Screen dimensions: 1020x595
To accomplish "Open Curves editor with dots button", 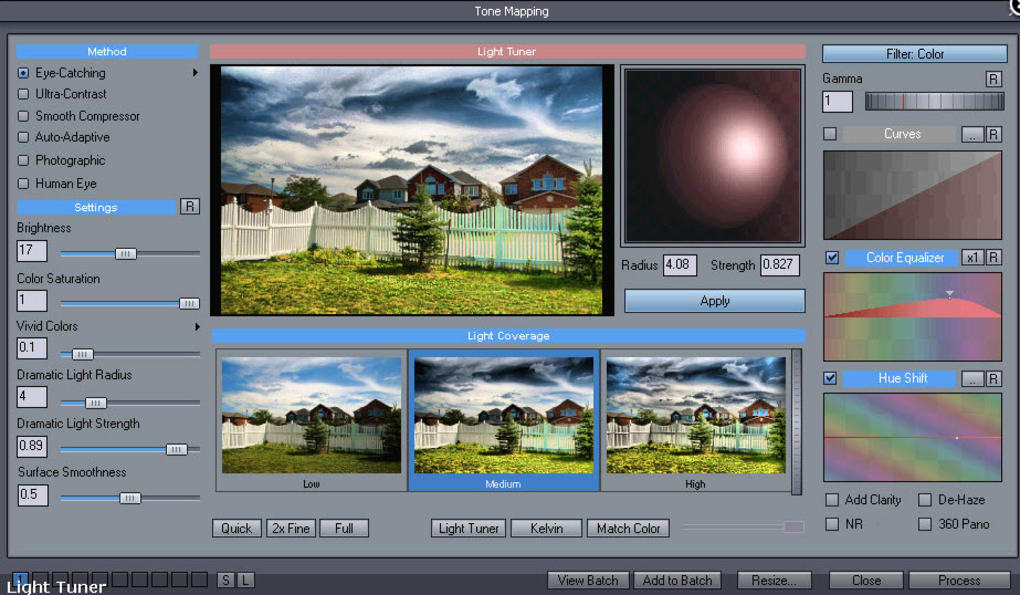I will tap(972, 135).
